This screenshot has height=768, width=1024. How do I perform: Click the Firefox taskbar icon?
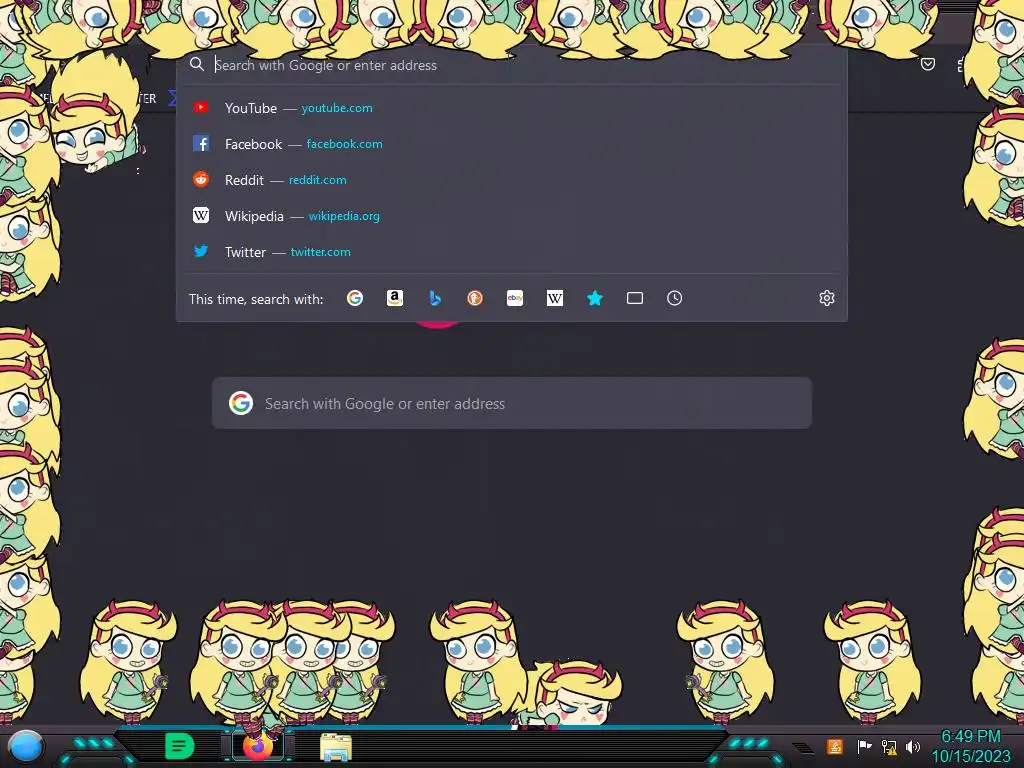(x=258, y=746)
